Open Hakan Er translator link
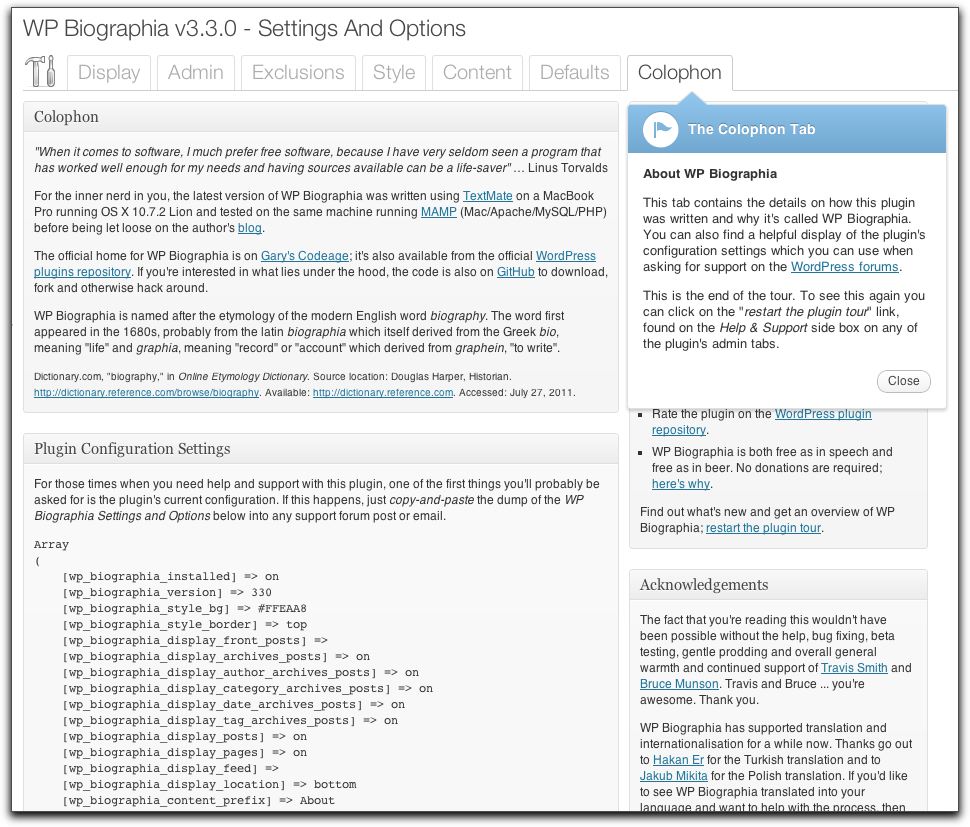The image size is (970, 827). [x=670, y=760]
